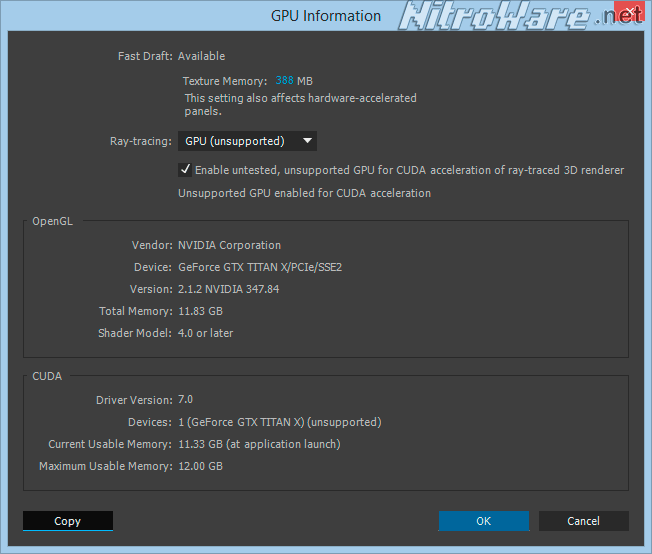
Task: Click the 2.1.2 NVIDIA 347.84 version text
Action: [x=229, y=289]
